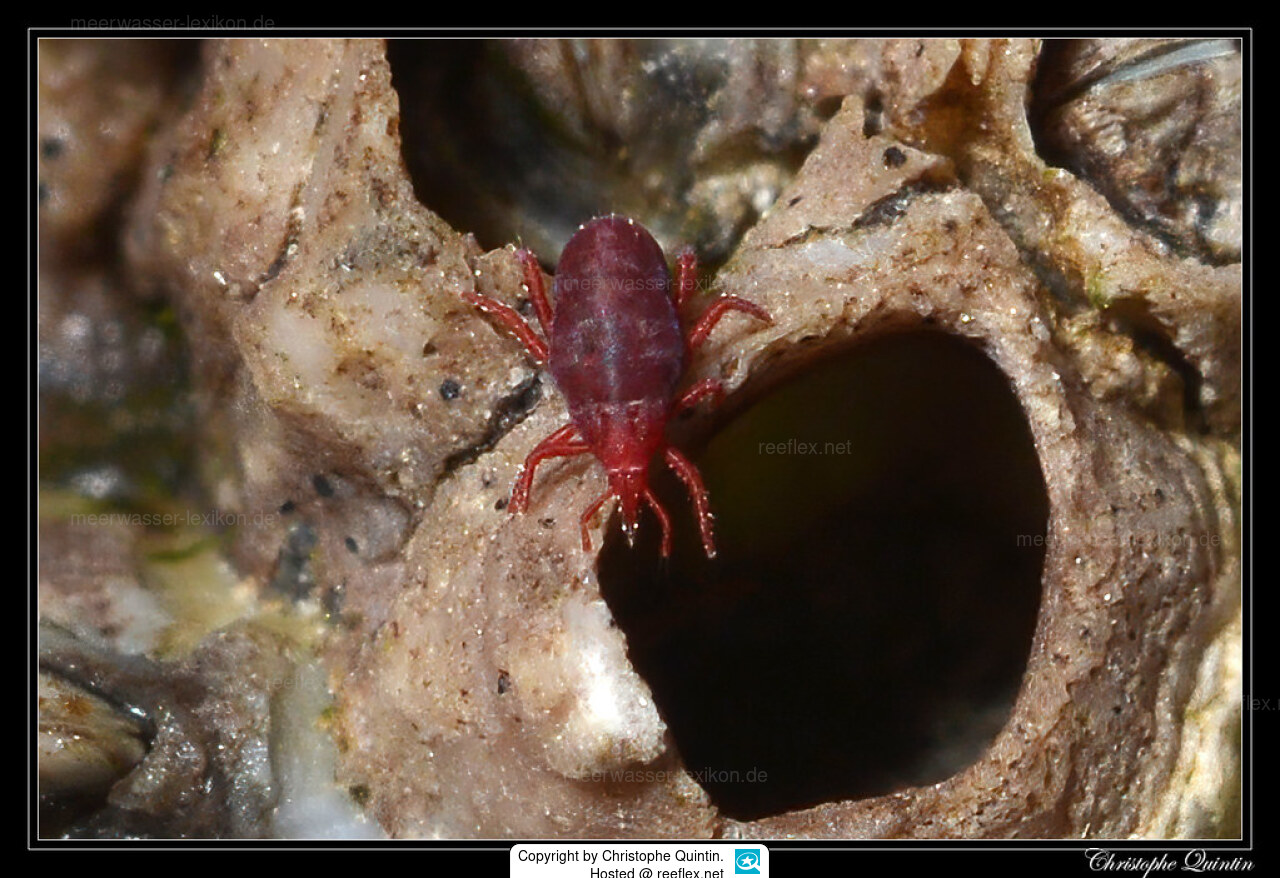Click the reeflex.net watermark inside the hole
The height and width of the screenshot is (878, 1280).
pyautogui.click(x=804, y=447)
